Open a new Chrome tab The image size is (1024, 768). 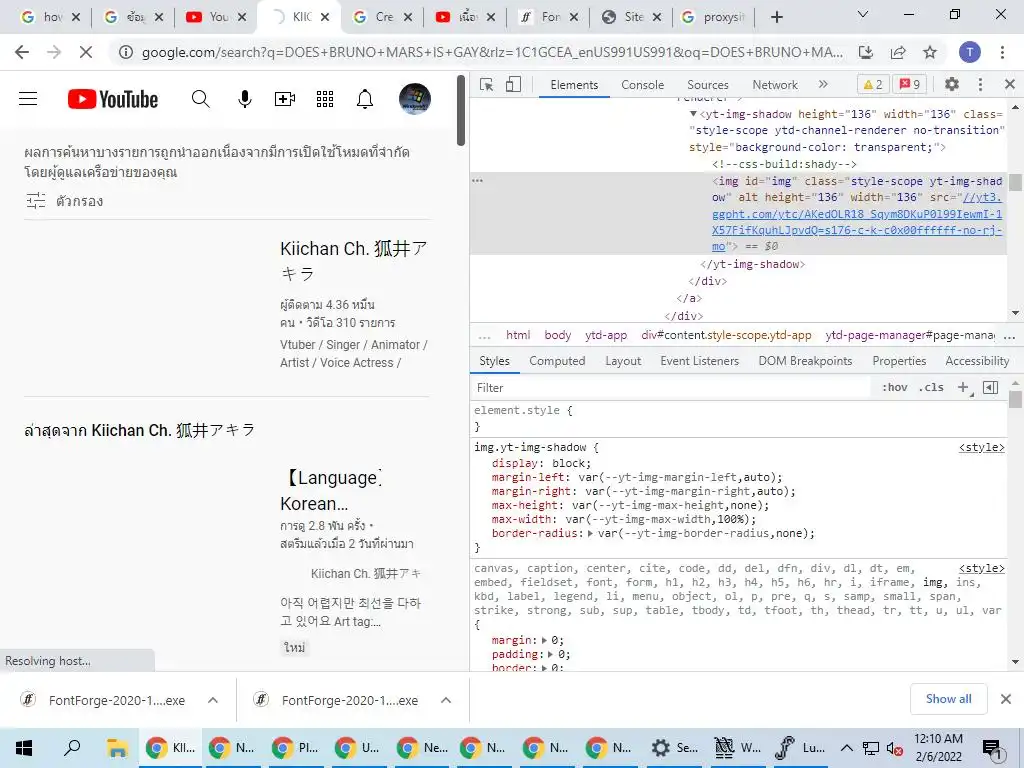[776, 17]
